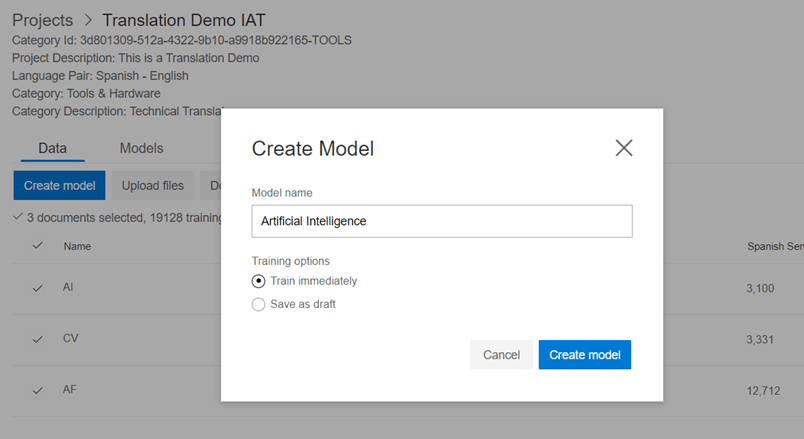Open the Upload files button
The width and height of the screenshot is (804, 439).
click(153, 185)
